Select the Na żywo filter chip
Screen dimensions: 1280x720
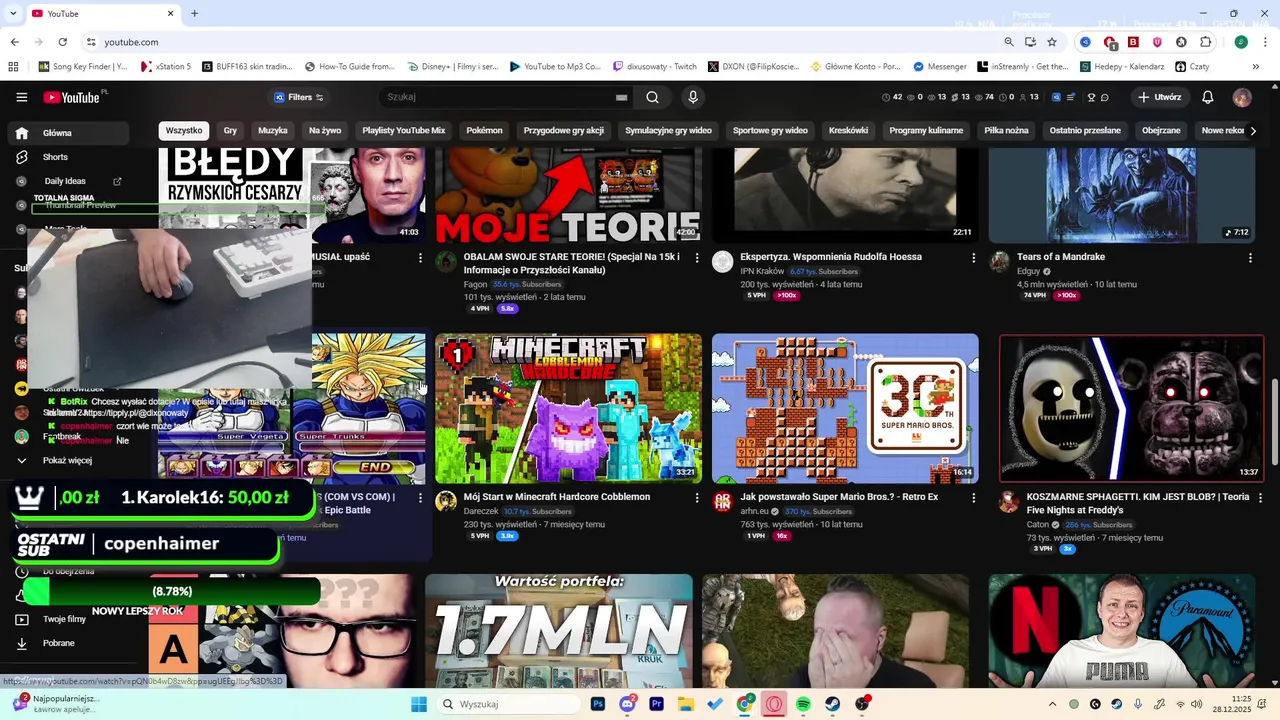click(325, 130)
